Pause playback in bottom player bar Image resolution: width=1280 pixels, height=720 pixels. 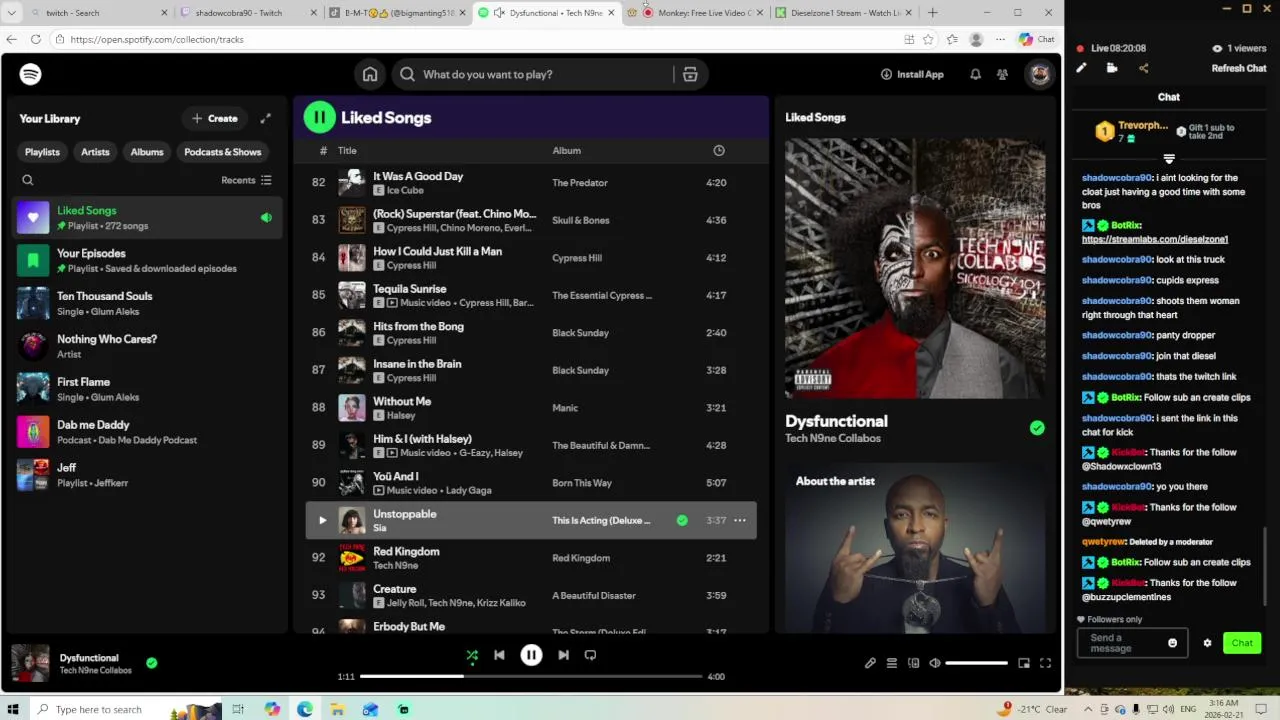pyautogui.click(x=531, y=655)
